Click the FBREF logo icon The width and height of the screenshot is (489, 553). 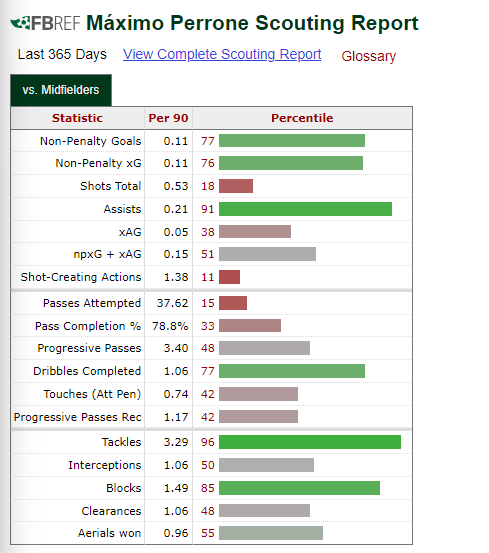(x=46, y=23)
